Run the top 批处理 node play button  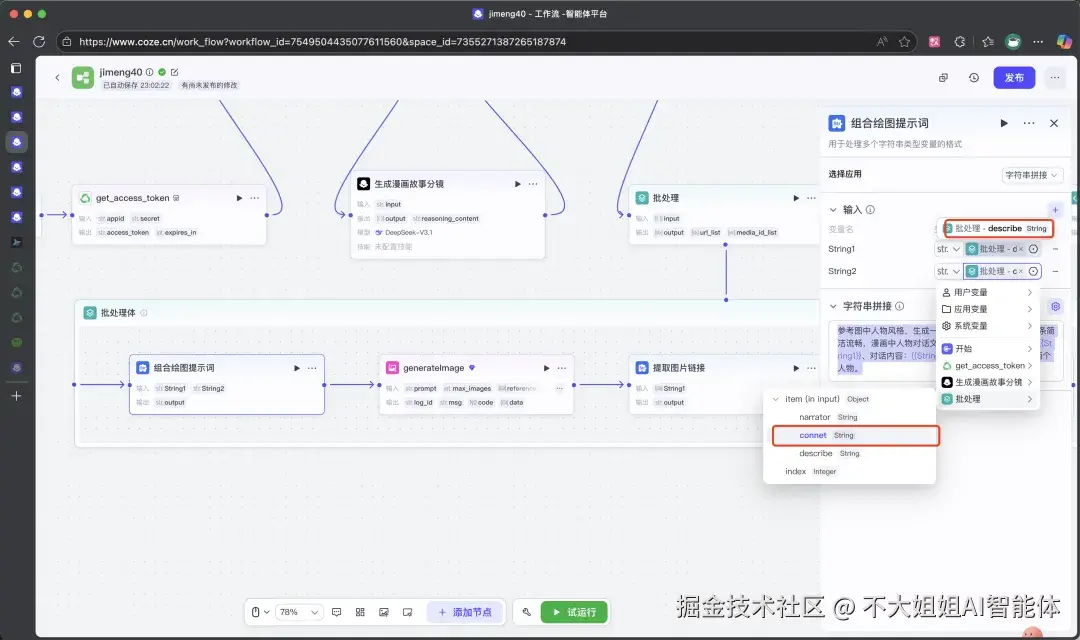(x=796, y=198)
